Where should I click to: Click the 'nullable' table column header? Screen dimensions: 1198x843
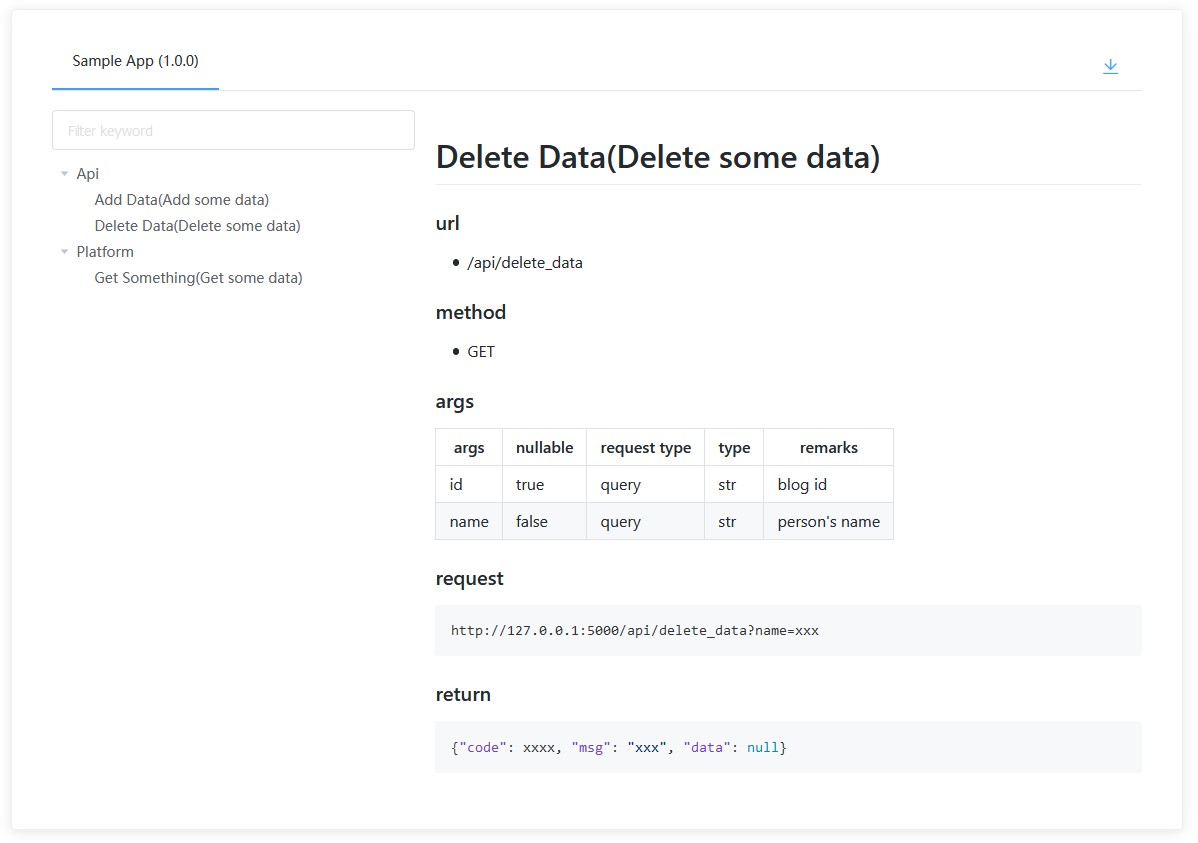[x=544, y=448]
